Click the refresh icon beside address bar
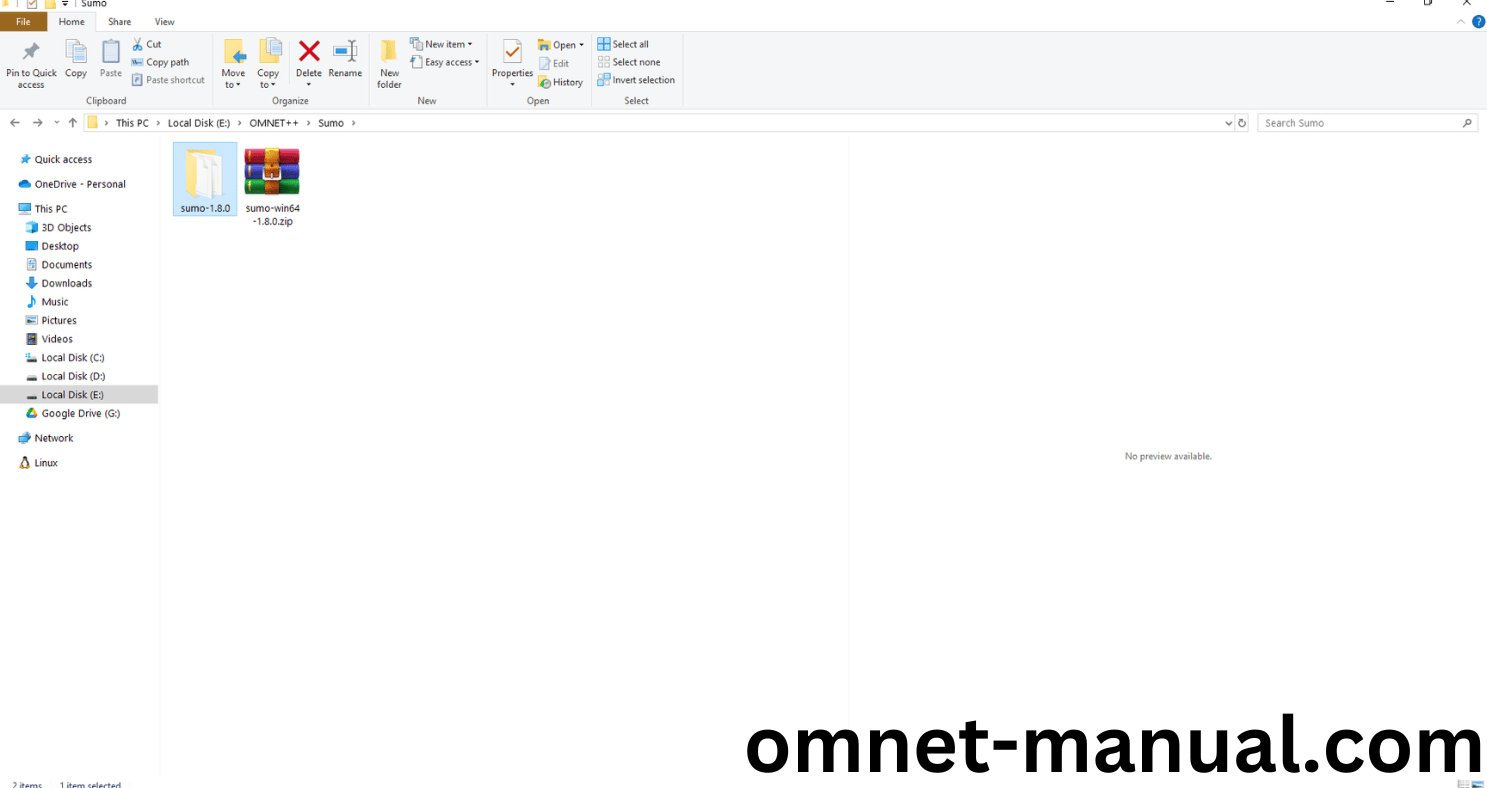Viewport: 1487px width, 788px height. coord(1242,123)
